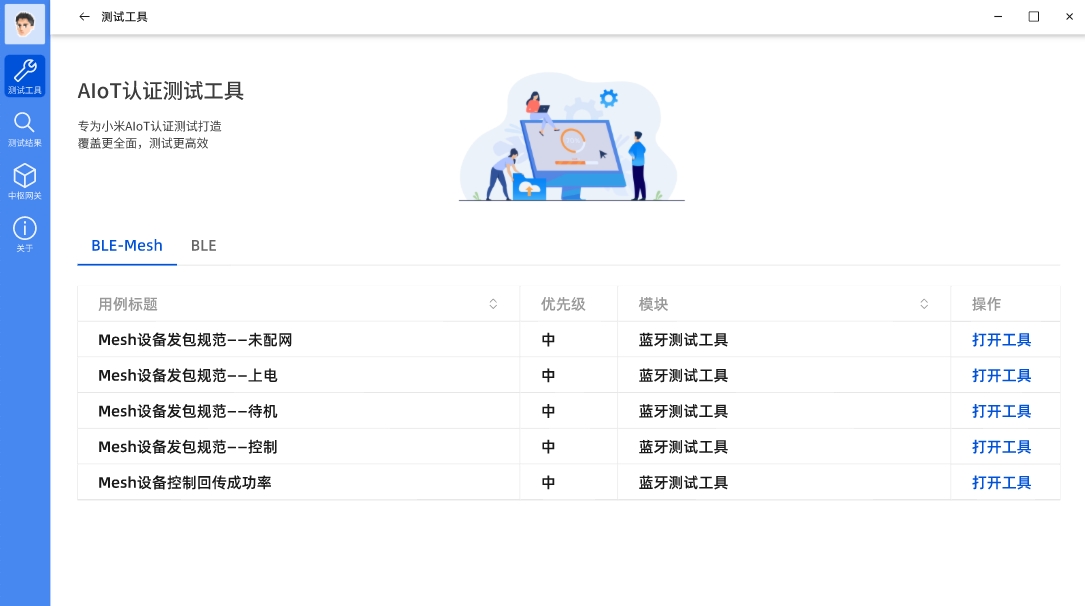Switch to the BLE tab
This screenshot has width=1085, height=606.
(203, 246)
